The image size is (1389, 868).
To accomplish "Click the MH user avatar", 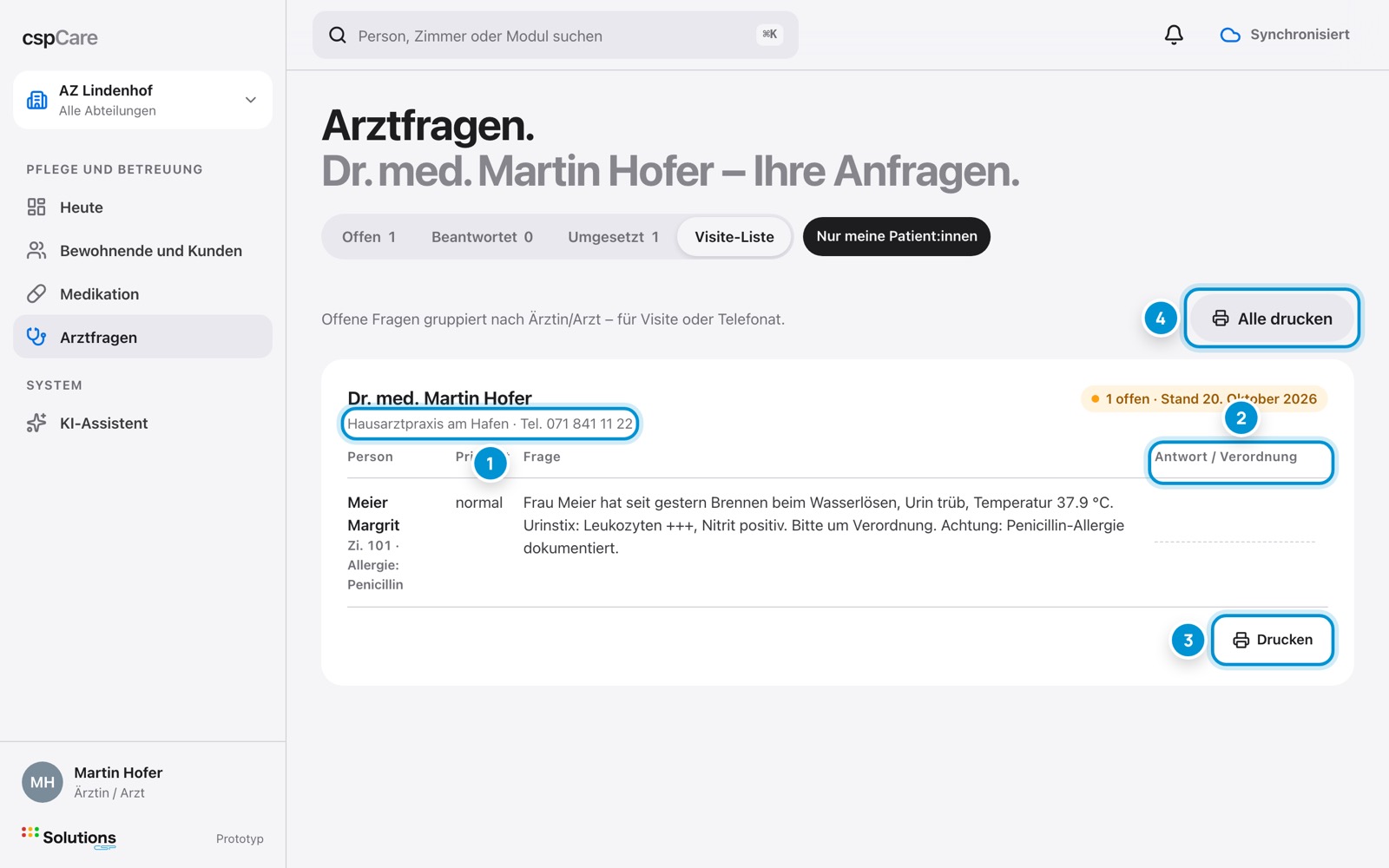I will [43, 782].
